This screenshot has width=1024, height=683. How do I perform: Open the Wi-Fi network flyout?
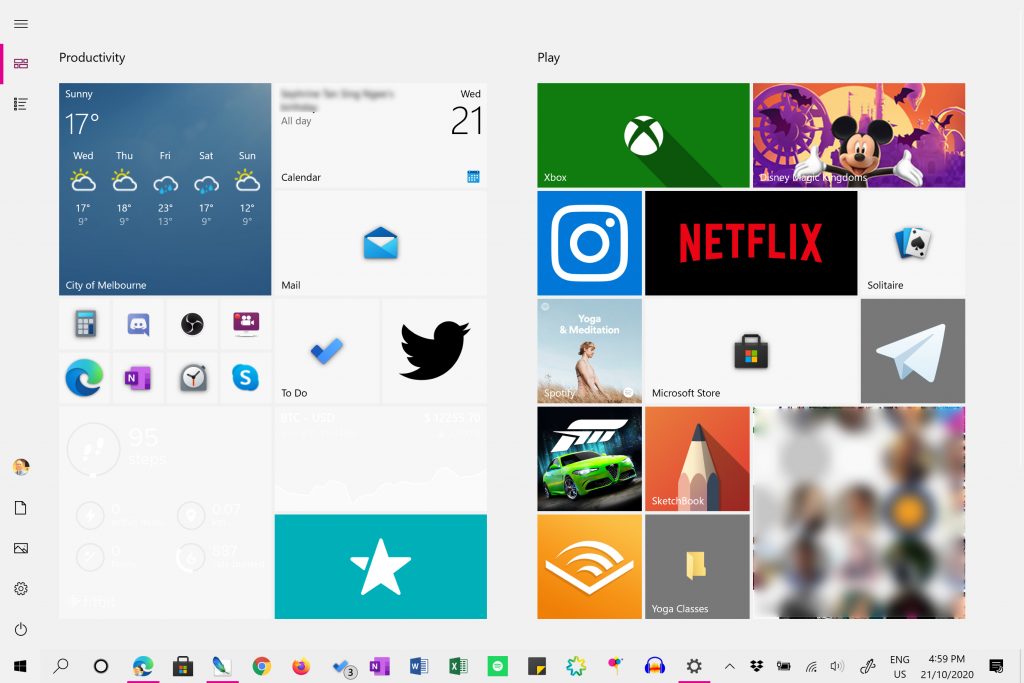811,666
